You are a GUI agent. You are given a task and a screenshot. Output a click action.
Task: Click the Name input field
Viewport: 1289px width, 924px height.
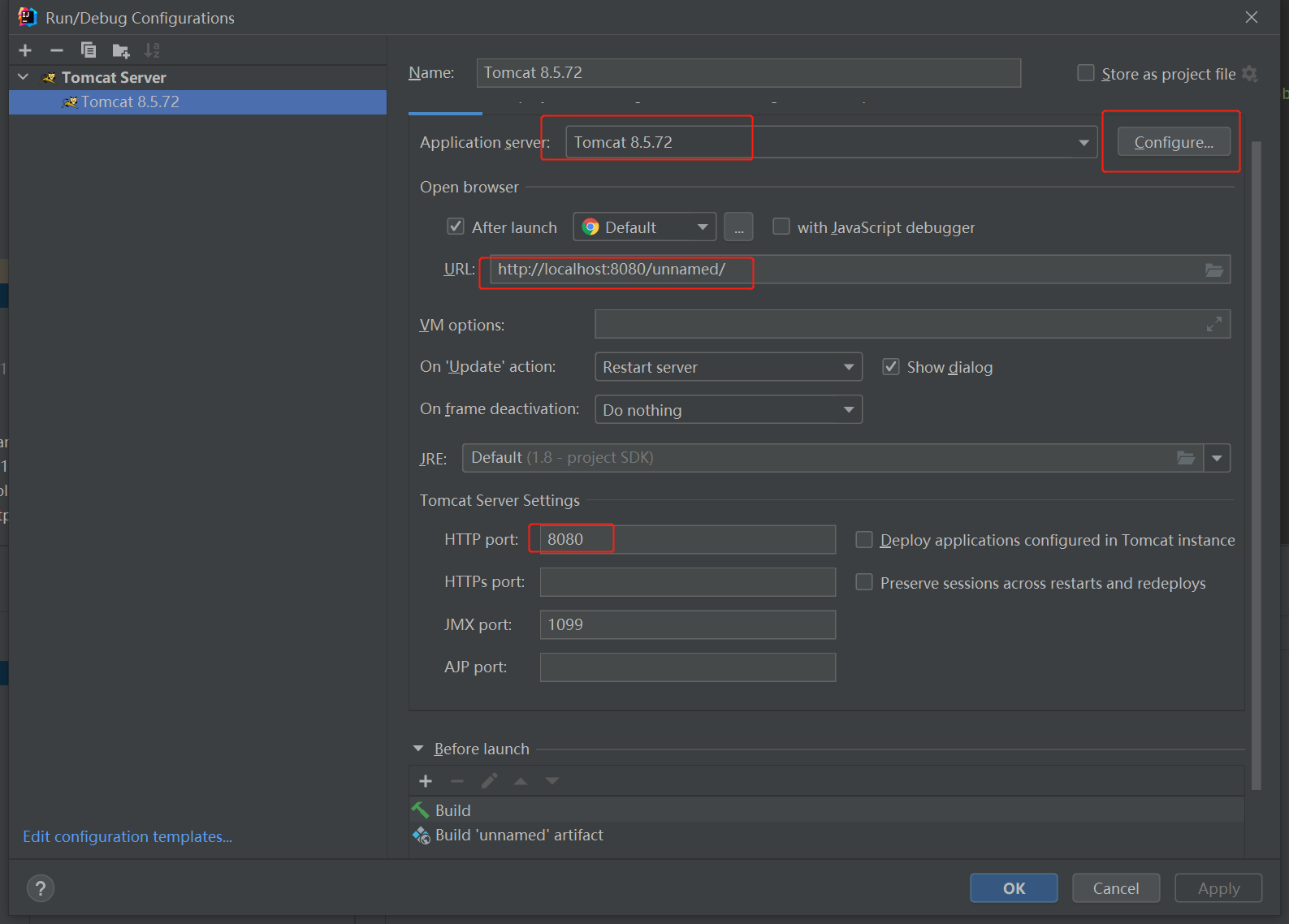tap(748, 73)
